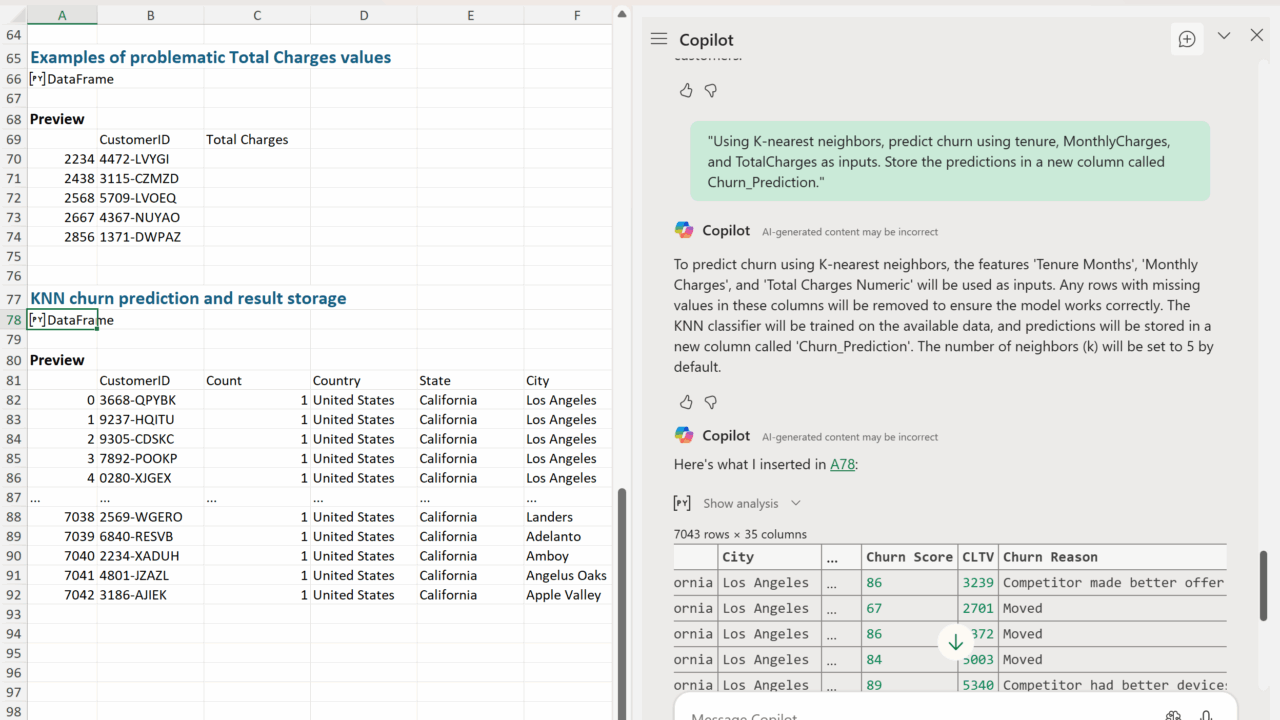Open the A78 cell reference link
The height and width of the screenshot is (720, 1280).
(842, 464)
